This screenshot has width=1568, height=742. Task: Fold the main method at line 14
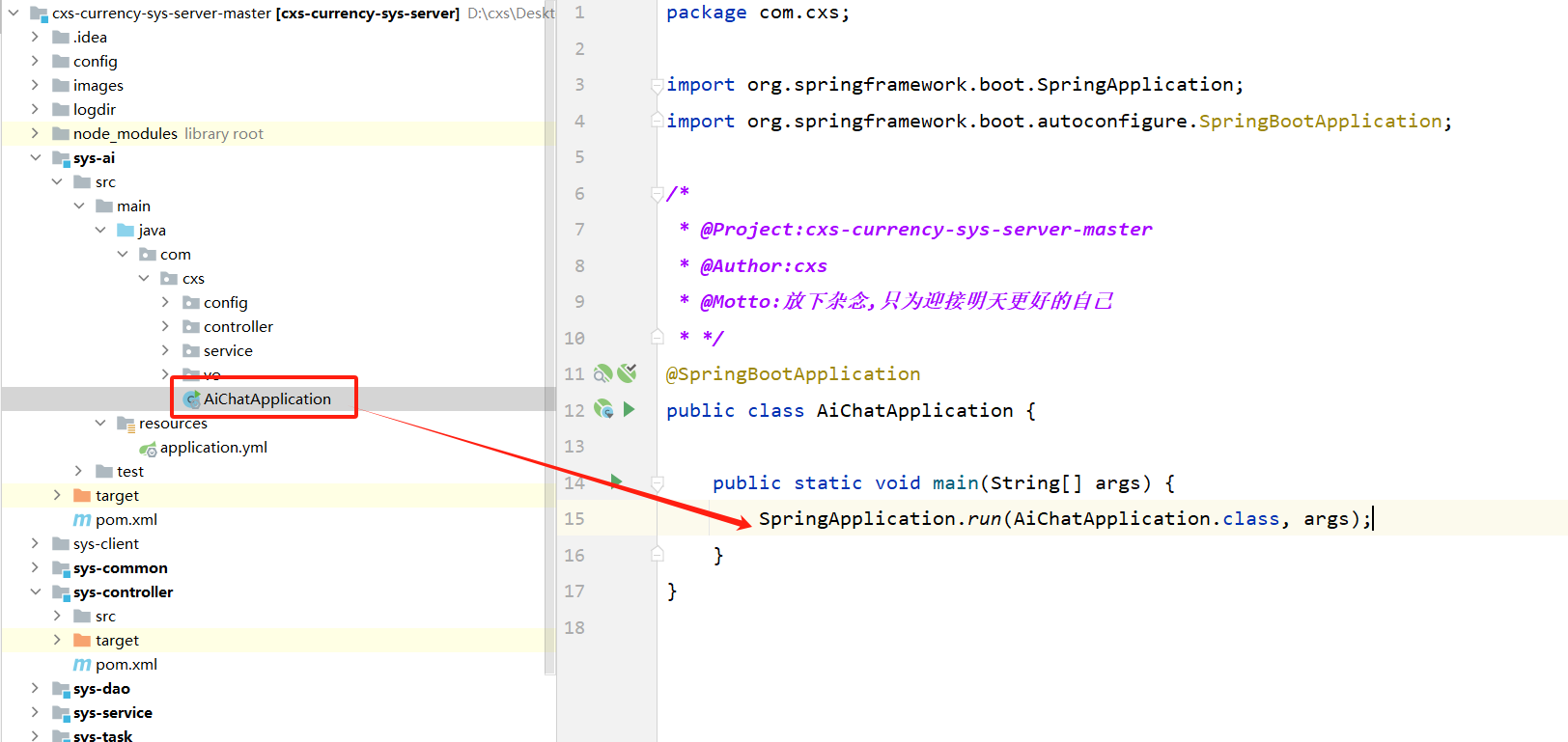pos(657,482)
